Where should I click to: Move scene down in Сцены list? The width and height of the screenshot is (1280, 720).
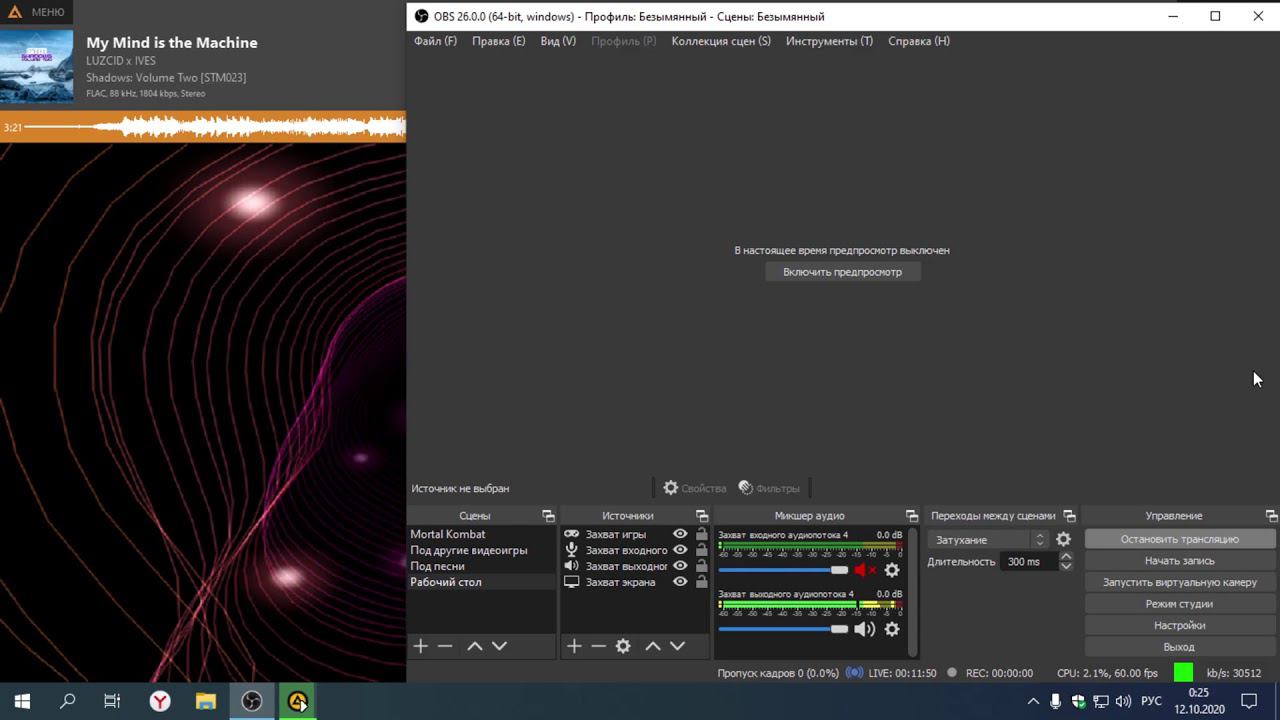pyautogui.click(x=499, y=646)
